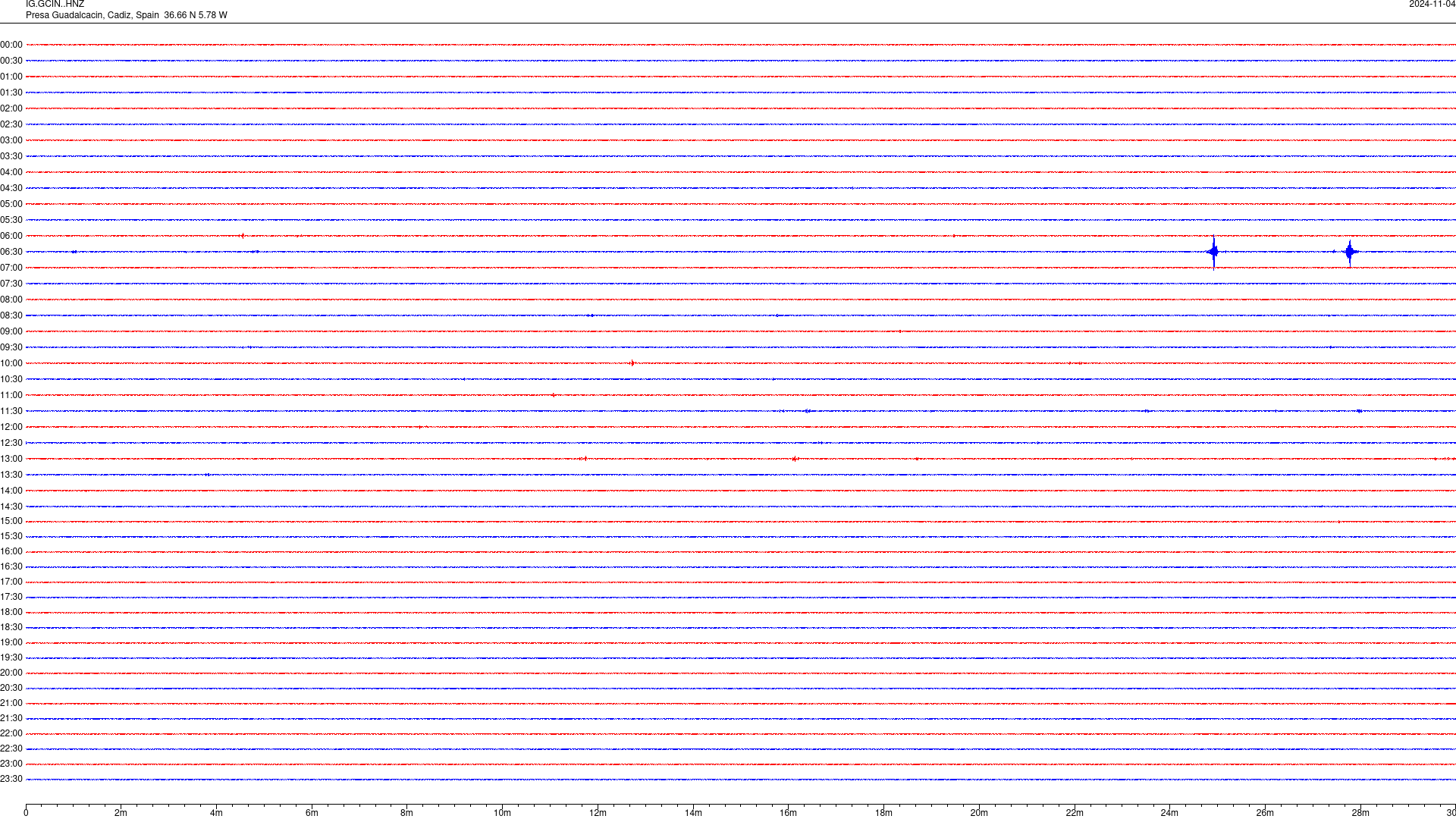
Task: Select the 00:00 time label
Action: coord(11,45)
